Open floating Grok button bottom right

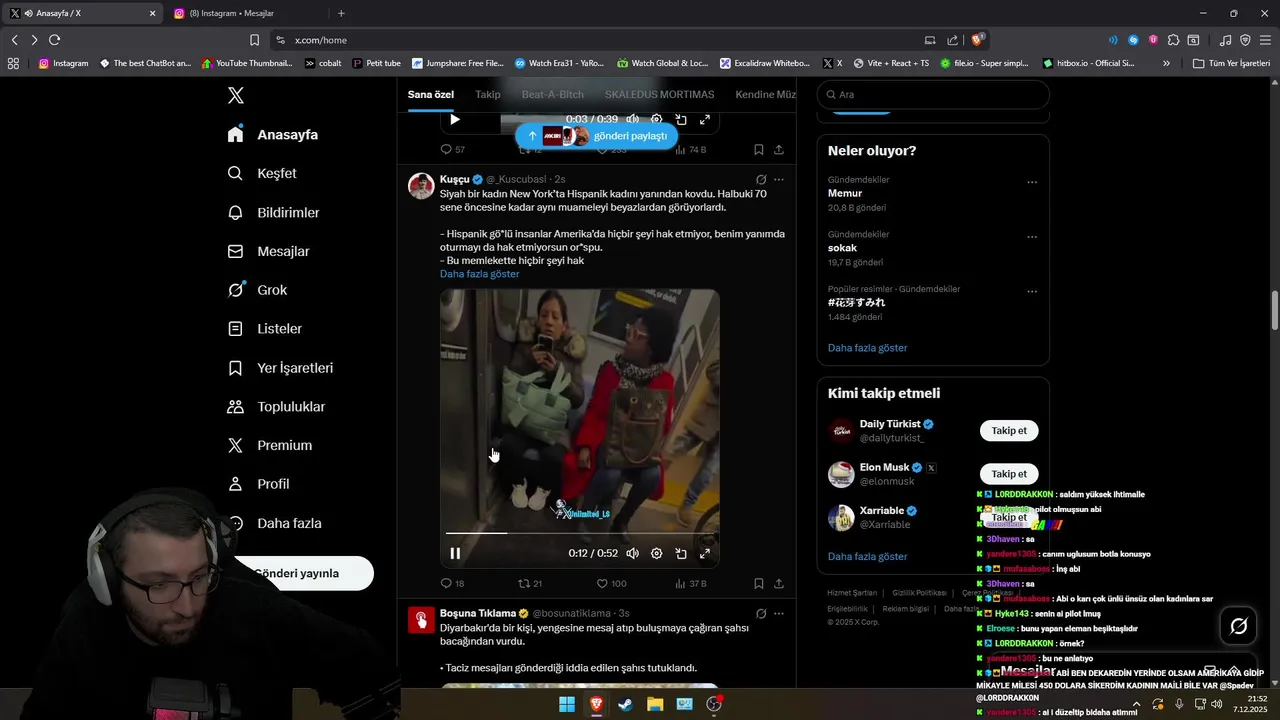[1238, 626]
